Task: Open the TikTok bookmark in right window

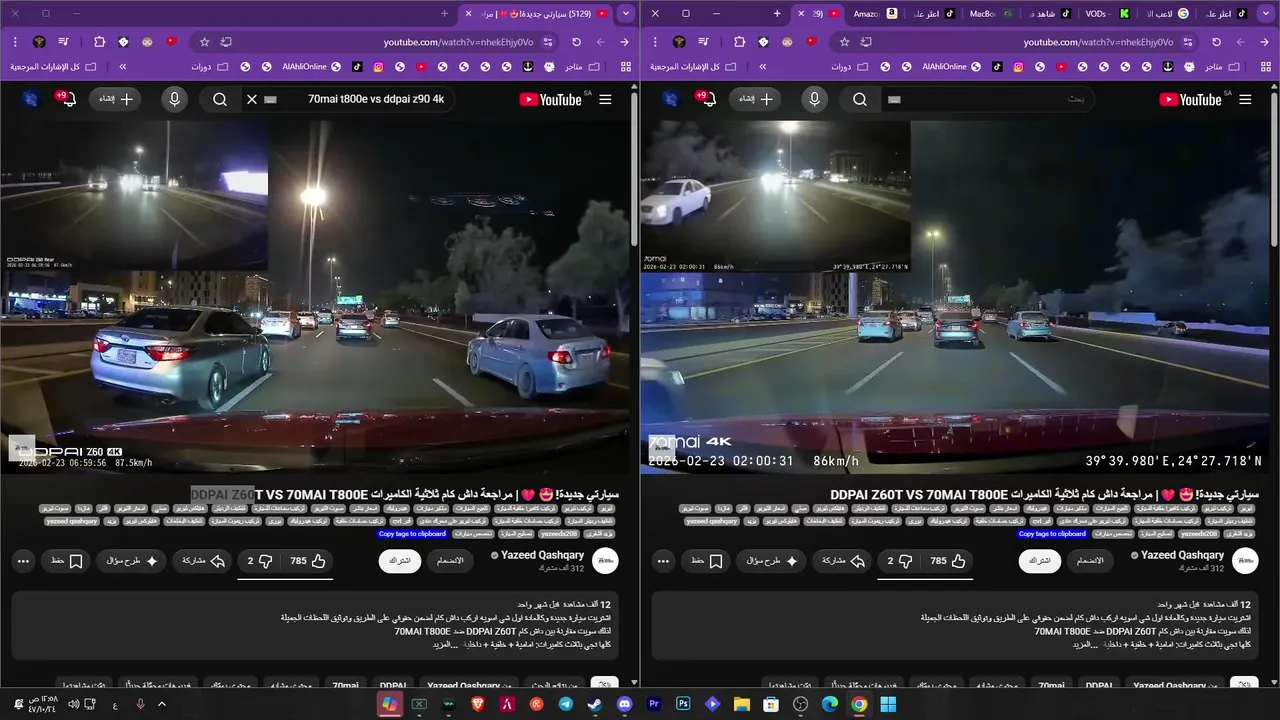Action: 997,67
